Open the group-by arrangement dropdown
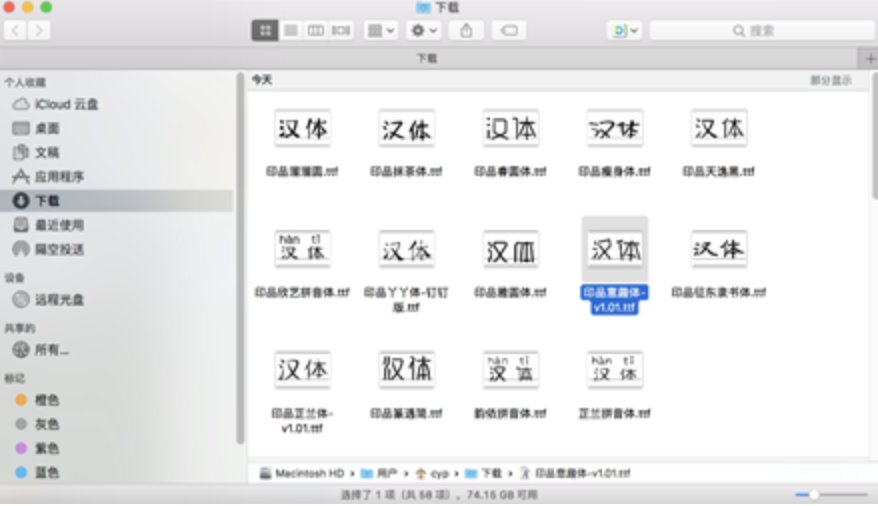 tap(381, 31)
